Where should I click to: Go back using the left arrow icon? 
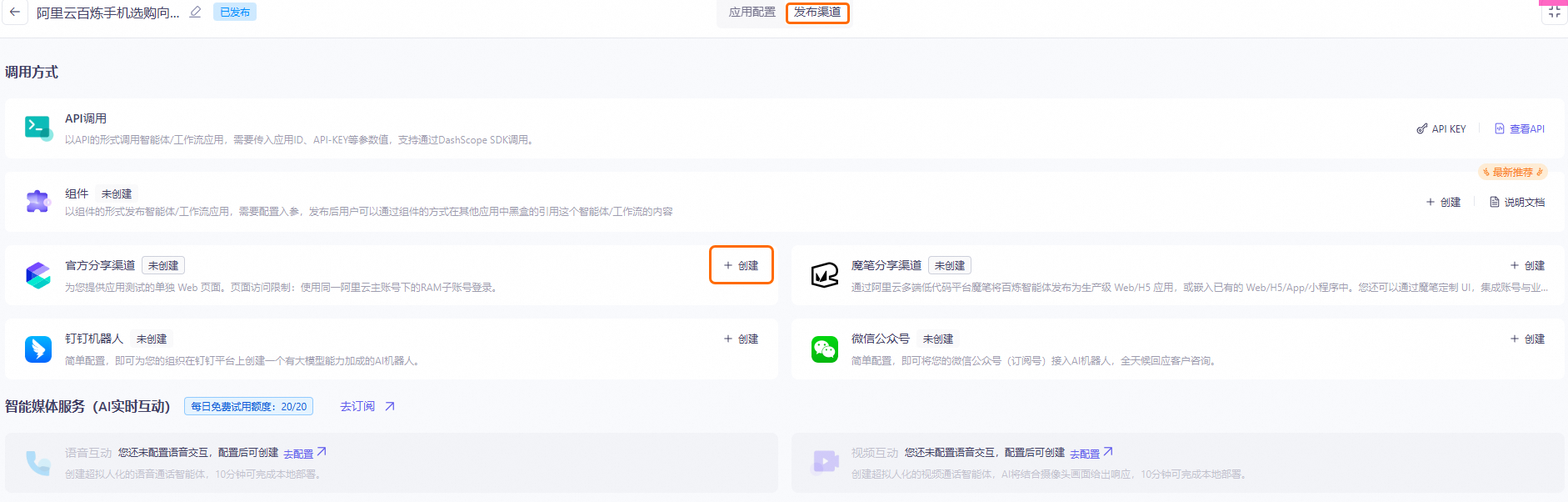pos(15,13)
